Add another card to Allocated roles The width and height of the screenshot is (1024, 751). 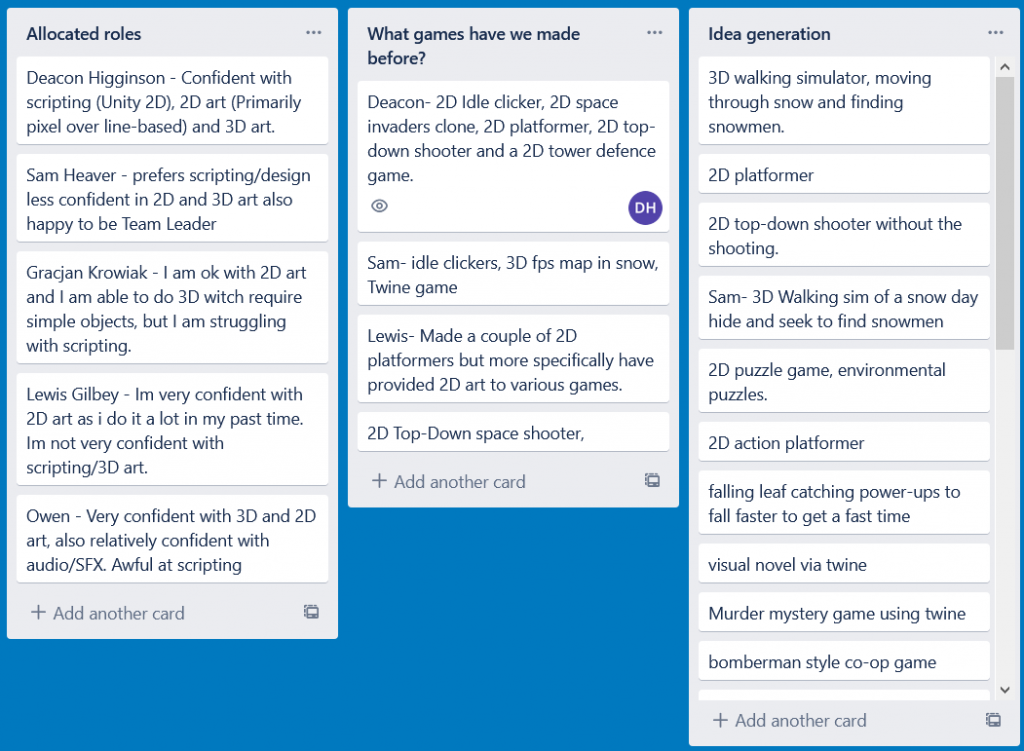108,613
